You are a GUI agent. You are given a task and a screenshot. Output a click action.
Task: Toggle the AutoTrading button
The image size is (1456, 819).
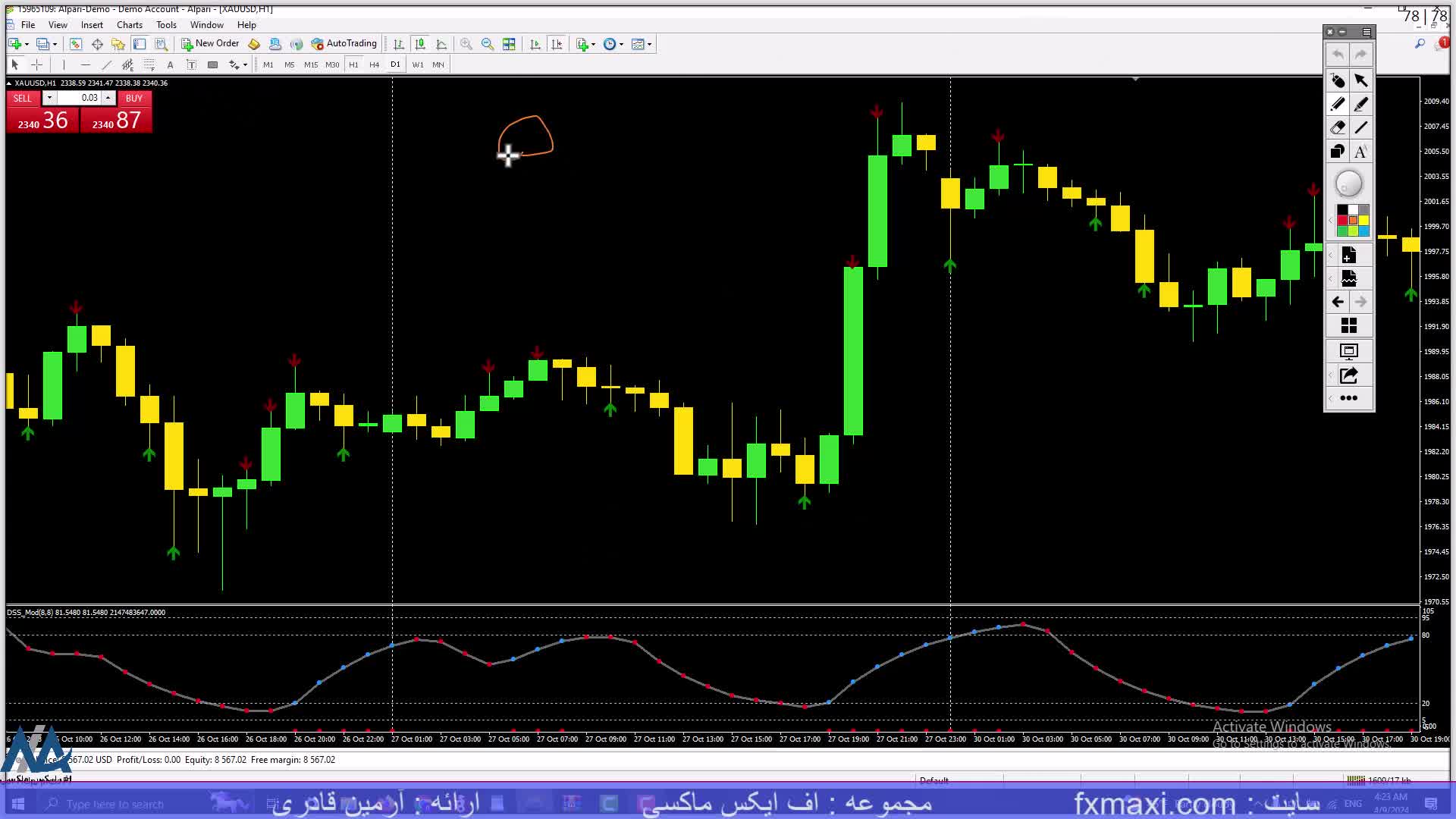pyautogui.click(x=344, y=44)
